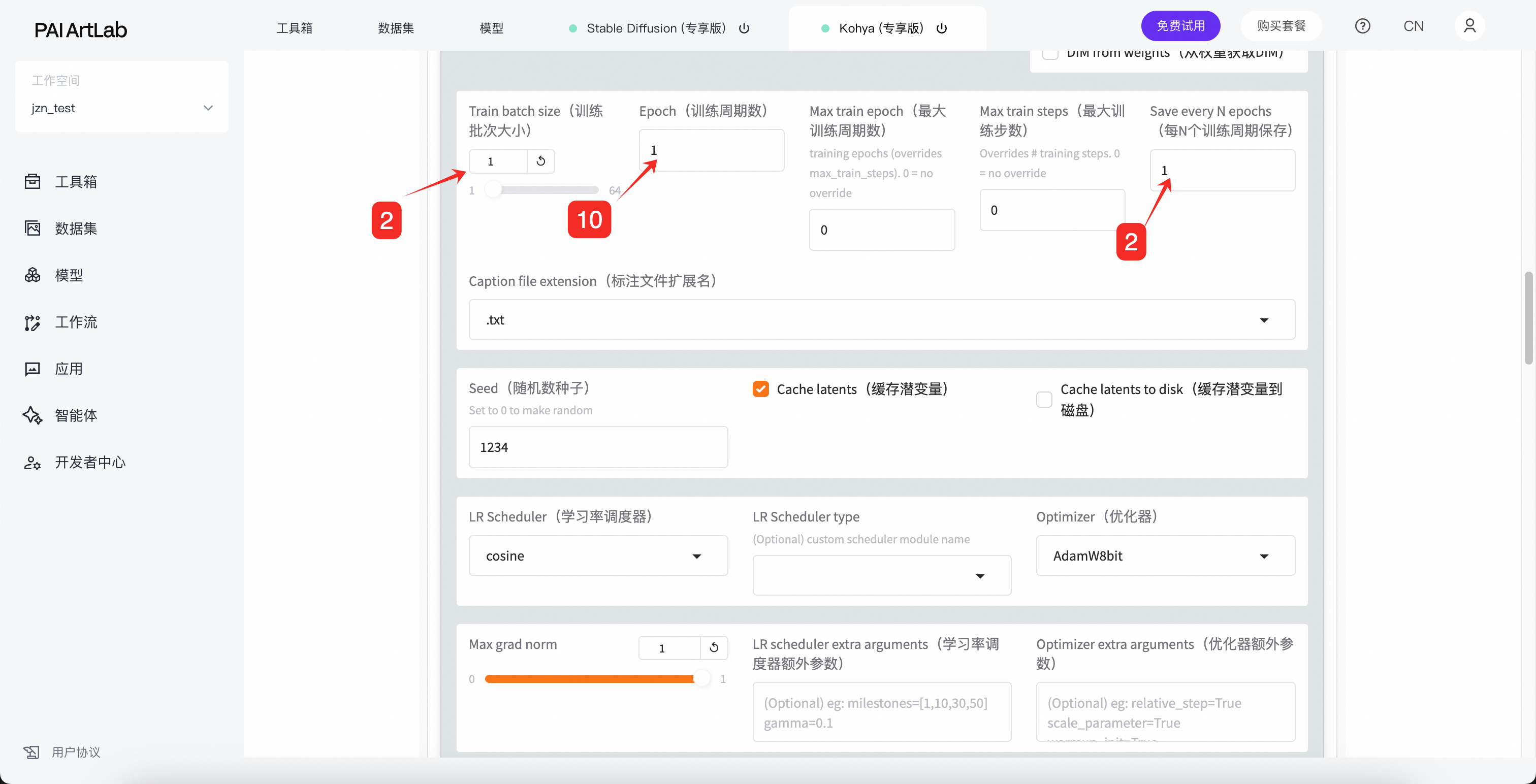Click the workflow icon in the sidebar
Image resolution: width=1536 pixels, height=784 pixels.
click(x=32, y=322)
